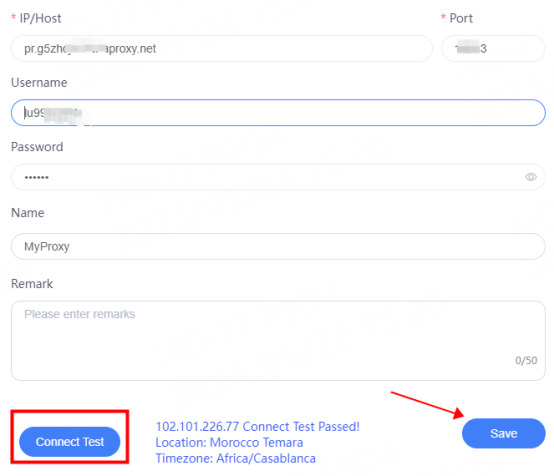Click the Username label text
Image resolution: width=554 pixels, height=476 pixels.
[x=39, y=83]
